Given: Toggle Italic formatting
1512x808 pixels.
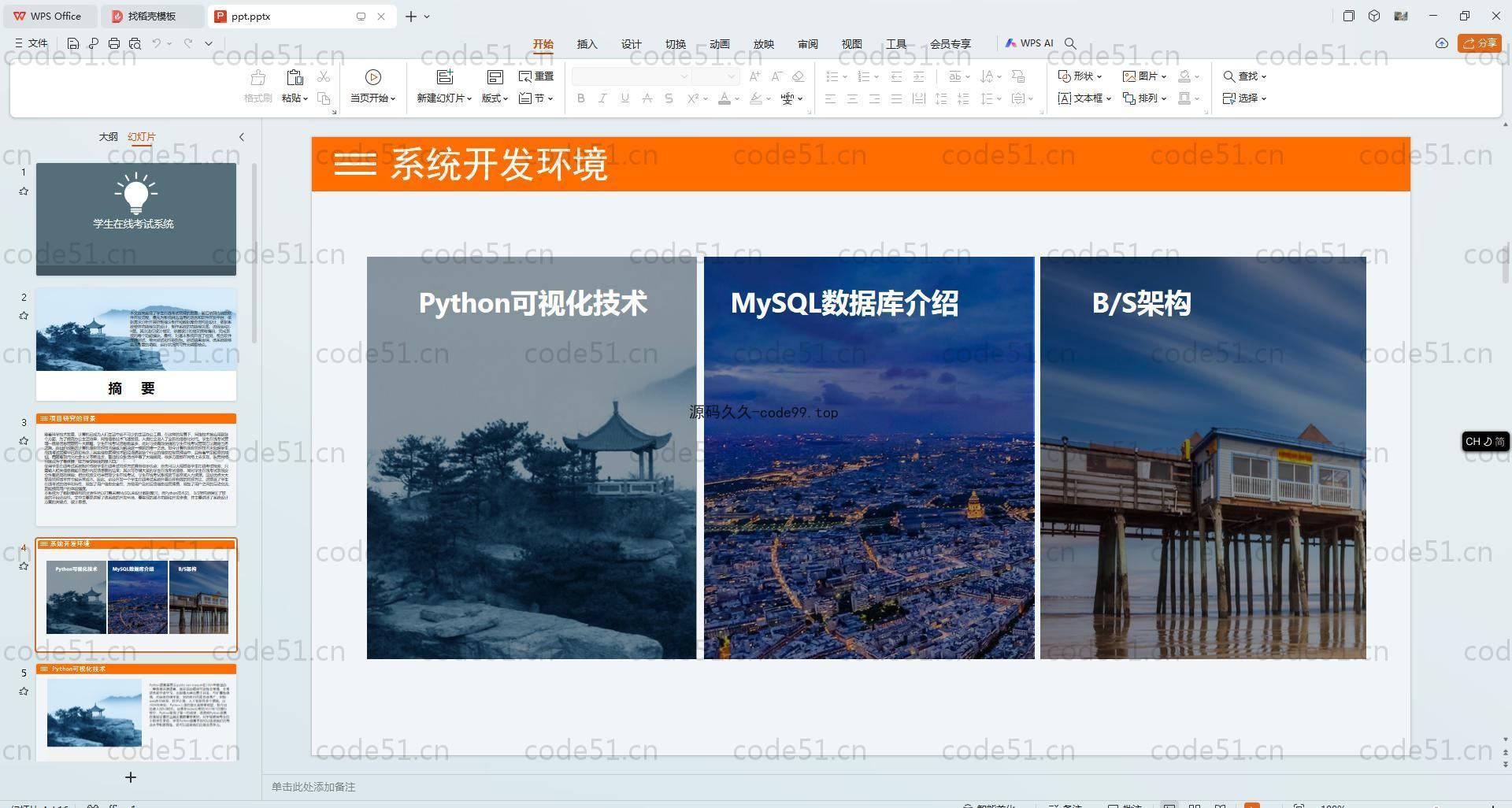Looking at the screenshot, I should pyautogui.click(x=602, y=98).
